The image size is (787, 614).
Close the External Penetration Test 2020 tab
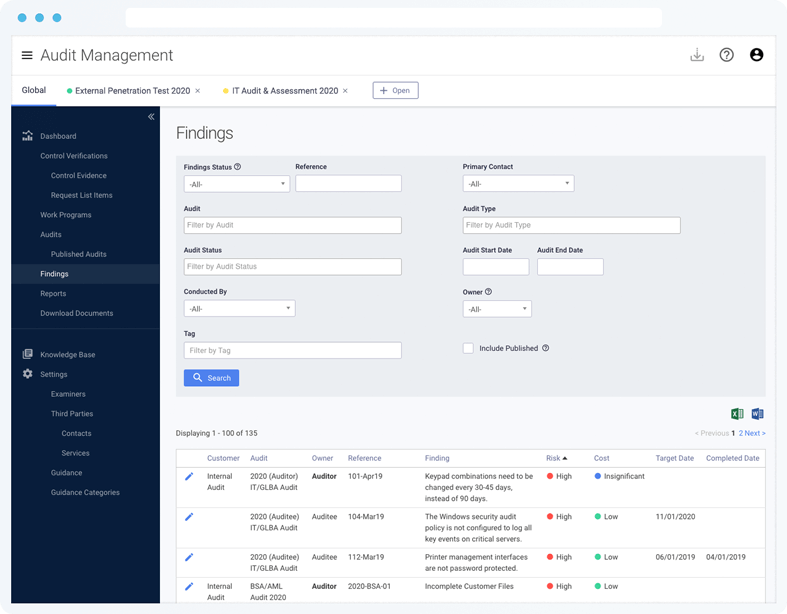(x=198, y=91)
